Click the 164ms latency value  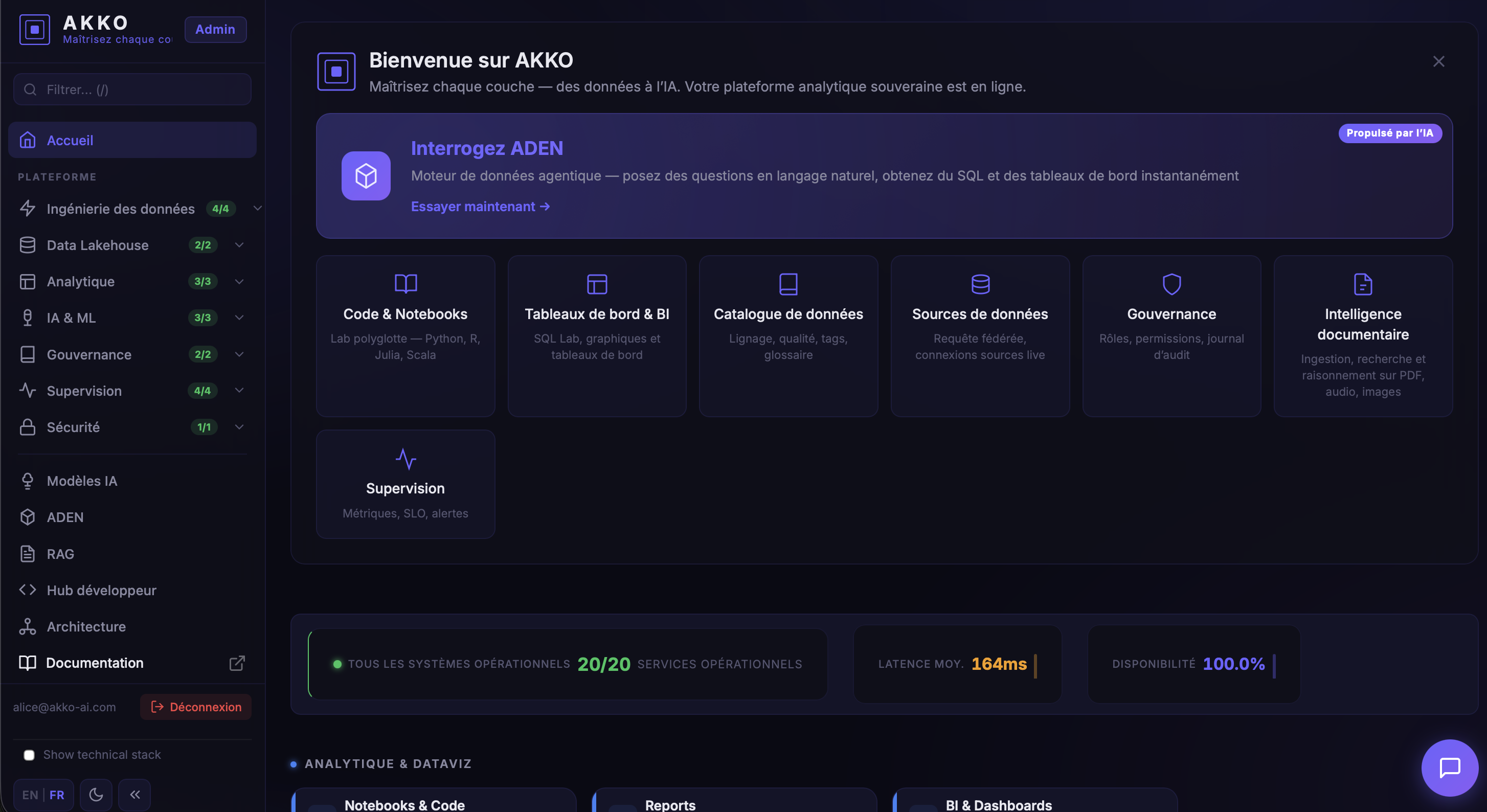click(x=999, y=664)
